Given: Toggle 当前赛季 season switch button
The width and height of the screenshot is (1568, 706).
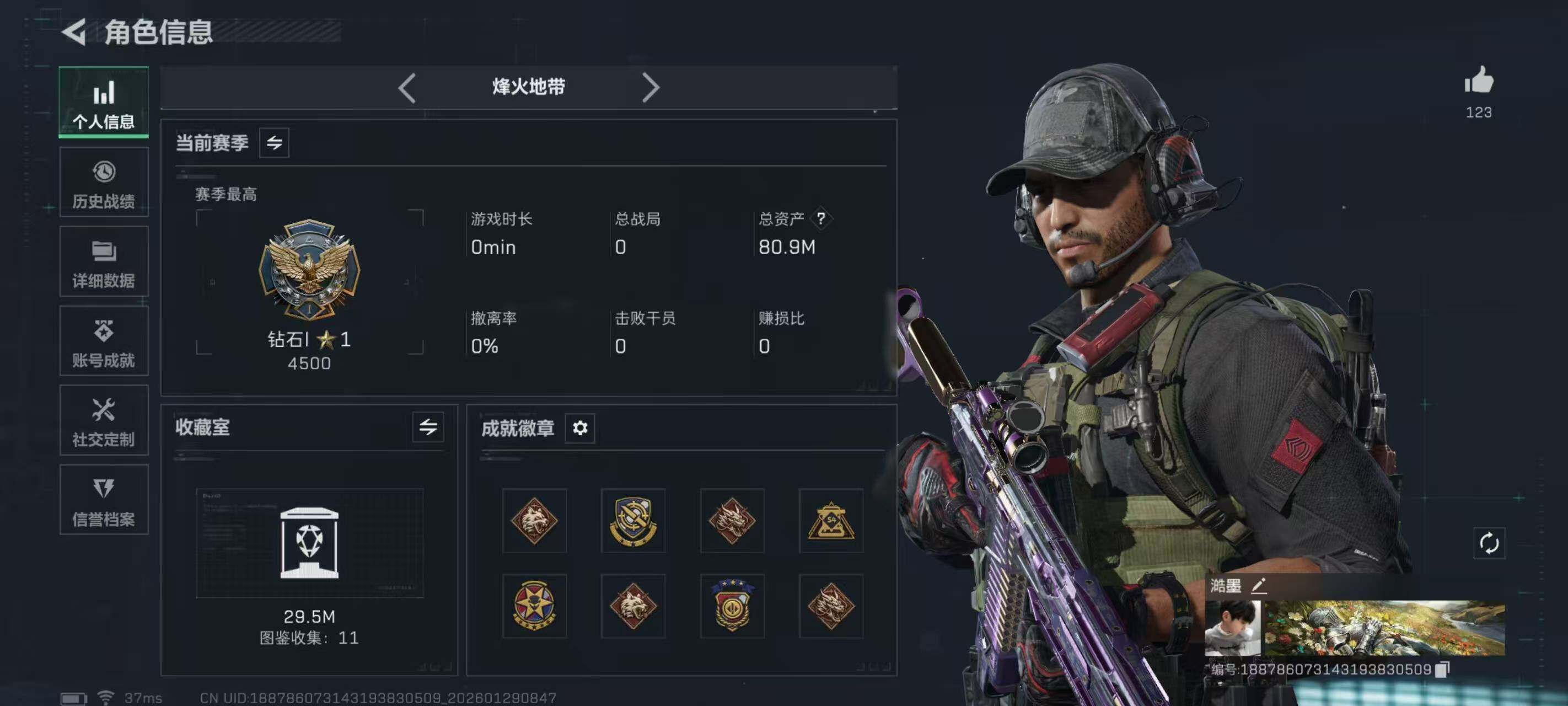Looking at the screenshot, I should (x=274, y=142).
